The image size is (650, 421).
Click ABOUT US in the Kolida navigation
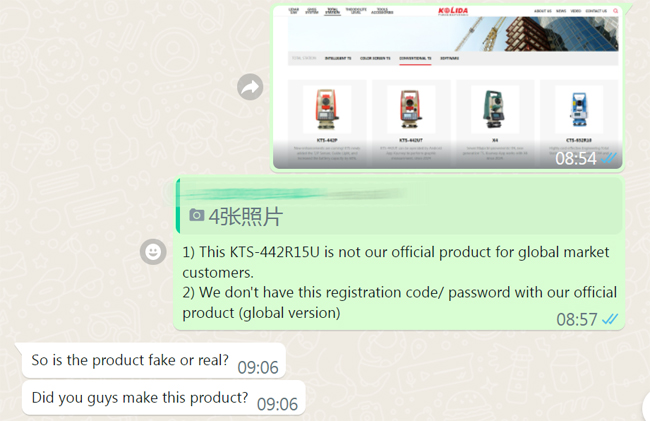(x=543, y=11)
